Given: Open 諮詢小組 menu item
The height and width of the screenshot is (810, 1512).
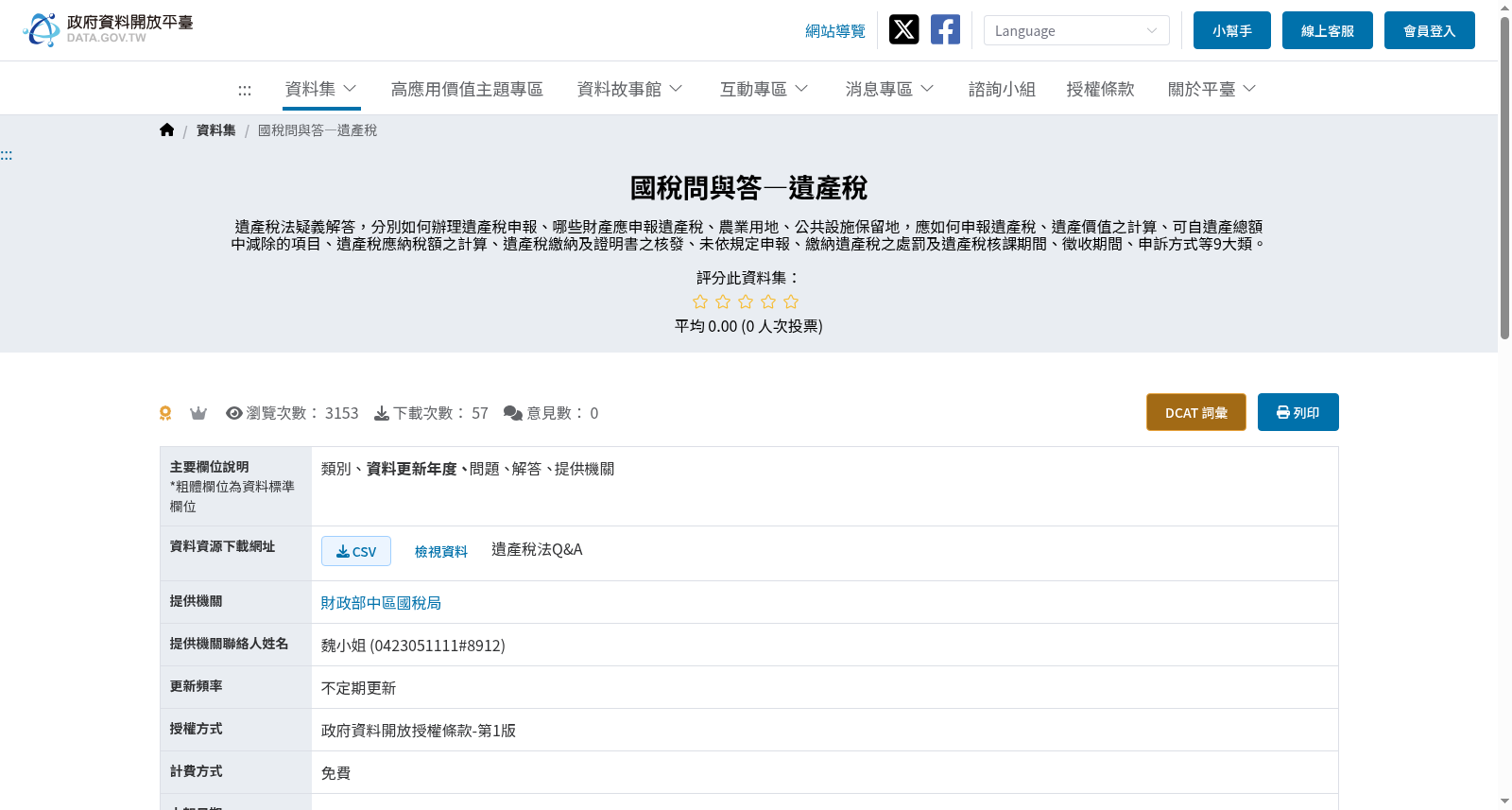Looking at the screenshot, I should pyautogui.click(x=1002, y=89).
